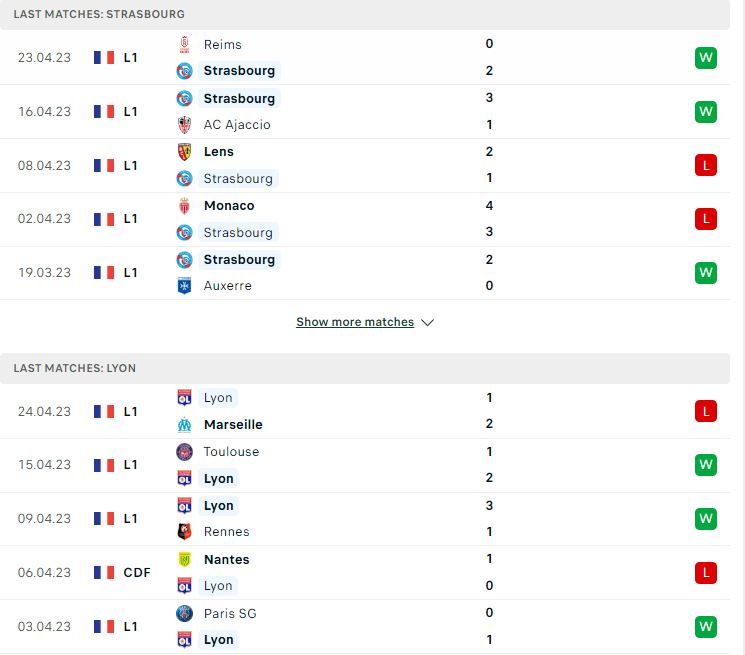The height and width of the screenshot is (655, 745).
Task: Open the Monaco team name link
Action: coord(229,206)
